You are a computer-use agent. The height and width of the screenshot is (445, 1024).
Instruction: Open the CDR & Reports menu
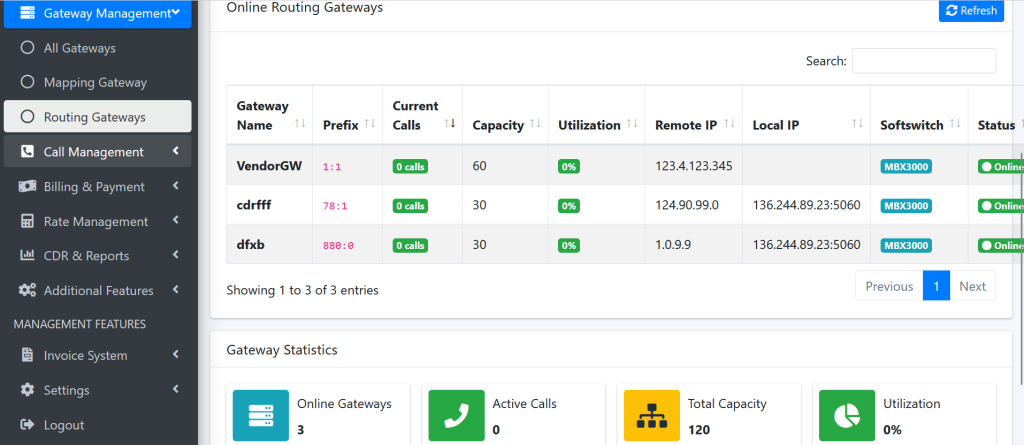[x=97, y=255]
